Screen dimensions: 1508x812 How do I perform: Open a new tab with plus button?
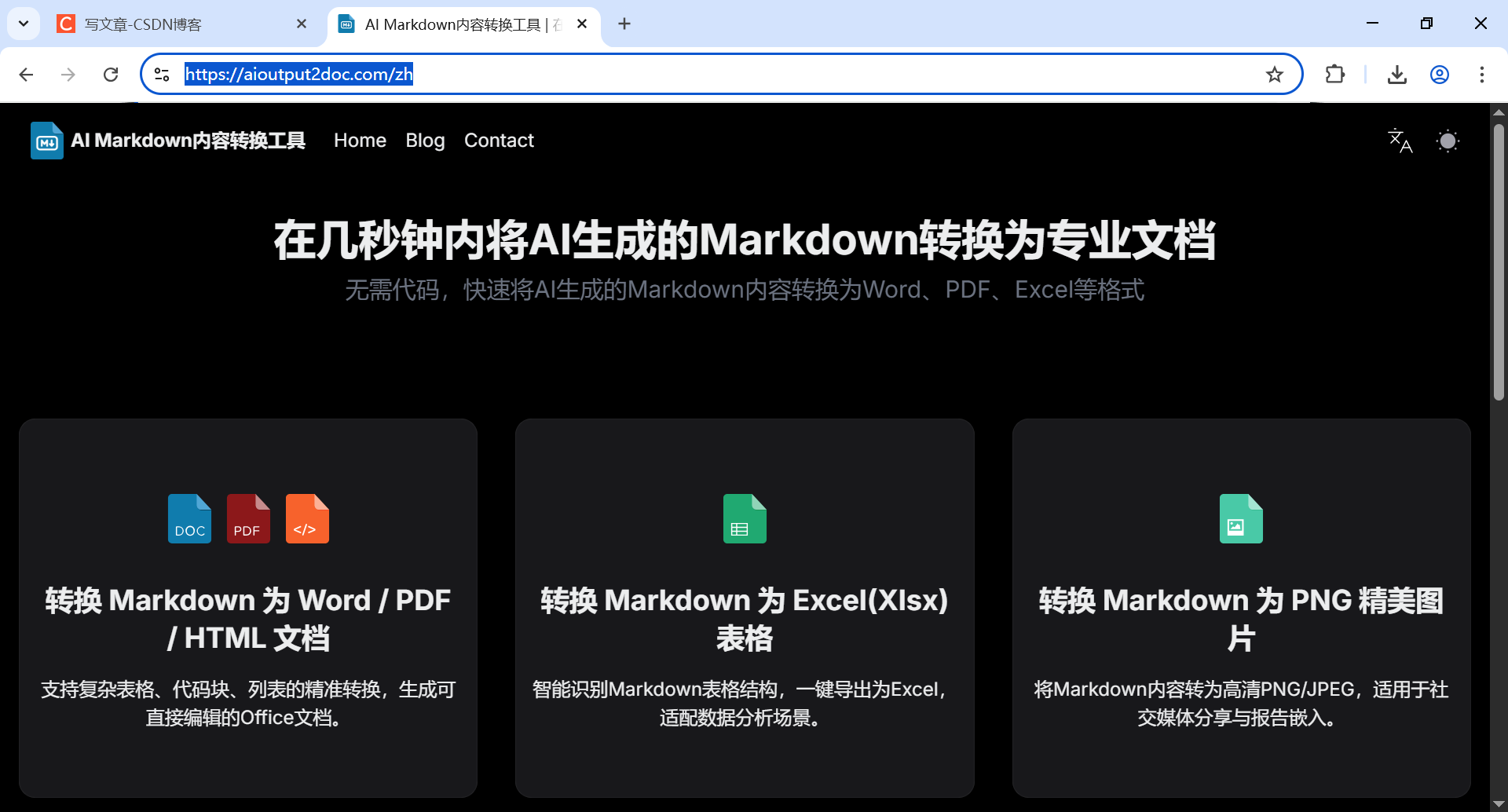click(624, 24)
